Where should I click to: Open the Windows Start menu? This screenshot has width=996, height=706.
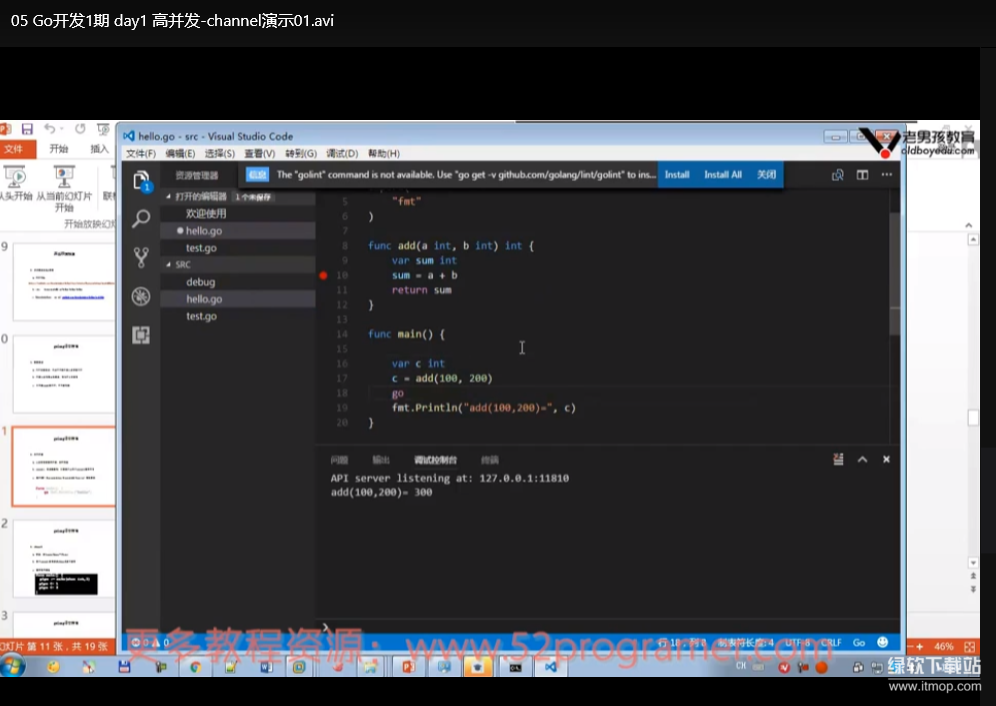(13, 666)
